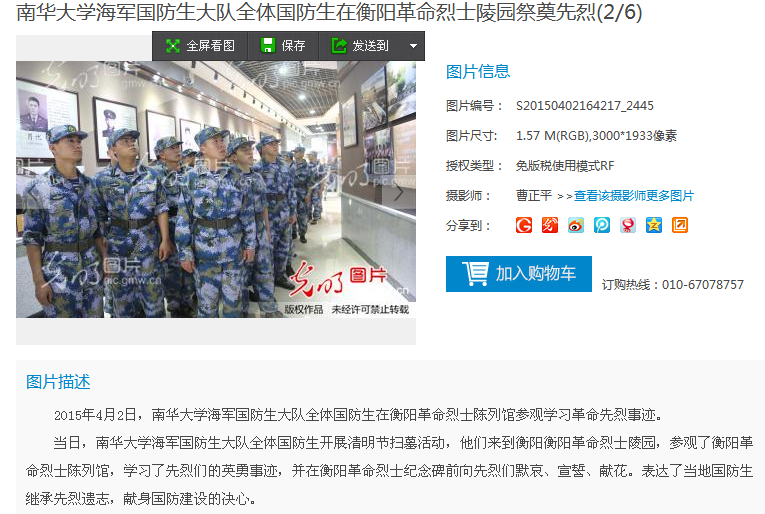Click the page title about 南华大学海军国防生

point(329,12)
